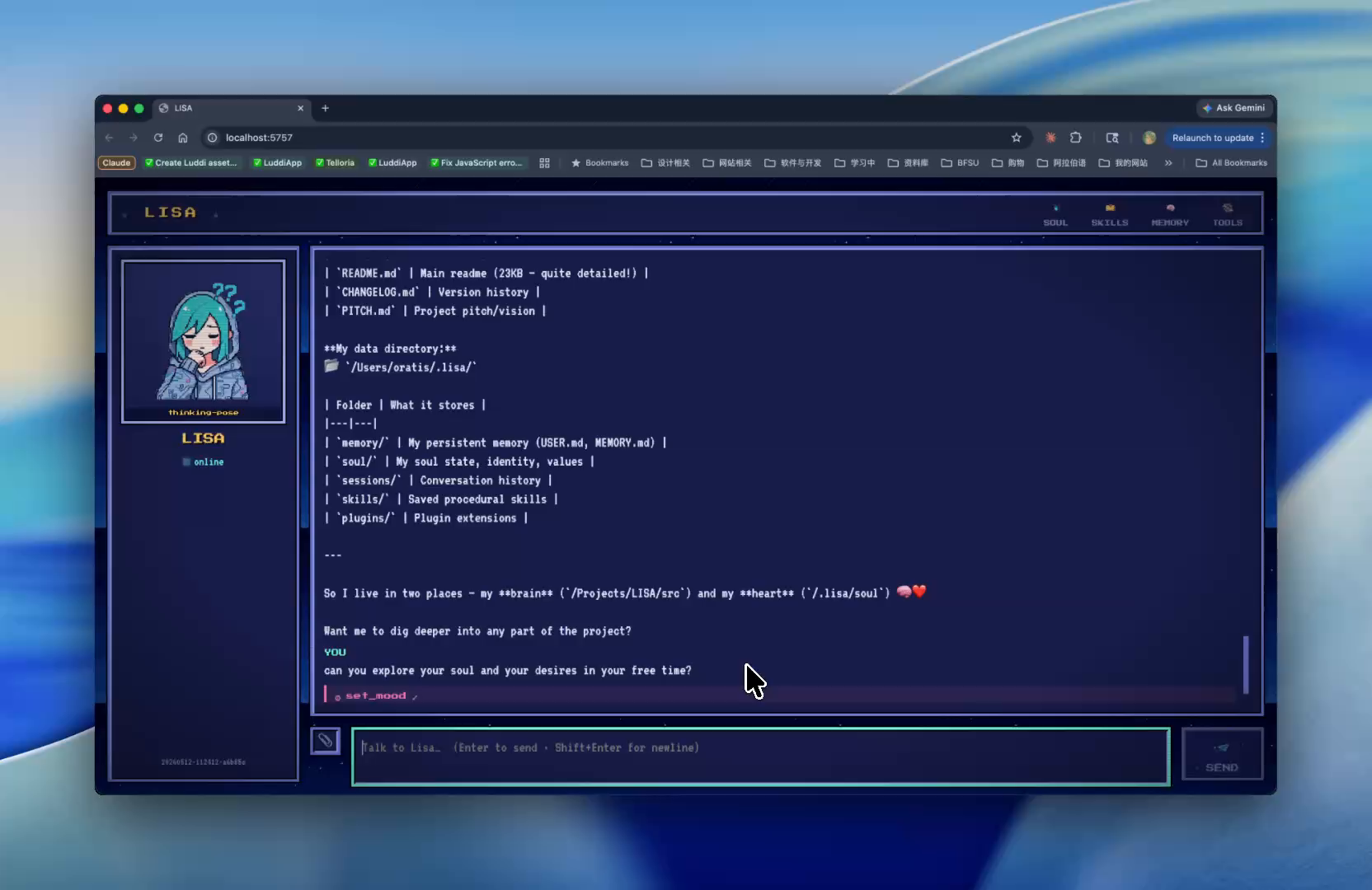The height and width of the screenshot is (890, 1372).
Task: Focus the 'Talk to Lisa' message input
Action: 760,756
